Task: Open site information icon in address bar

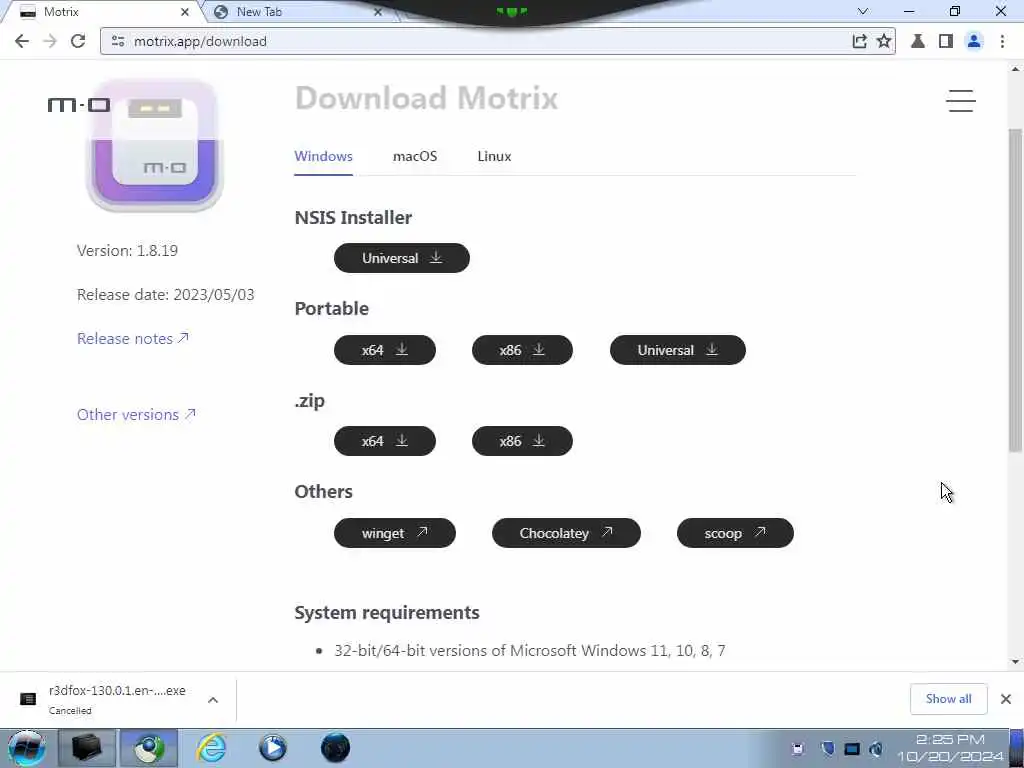Action: (x=118, y=41)
